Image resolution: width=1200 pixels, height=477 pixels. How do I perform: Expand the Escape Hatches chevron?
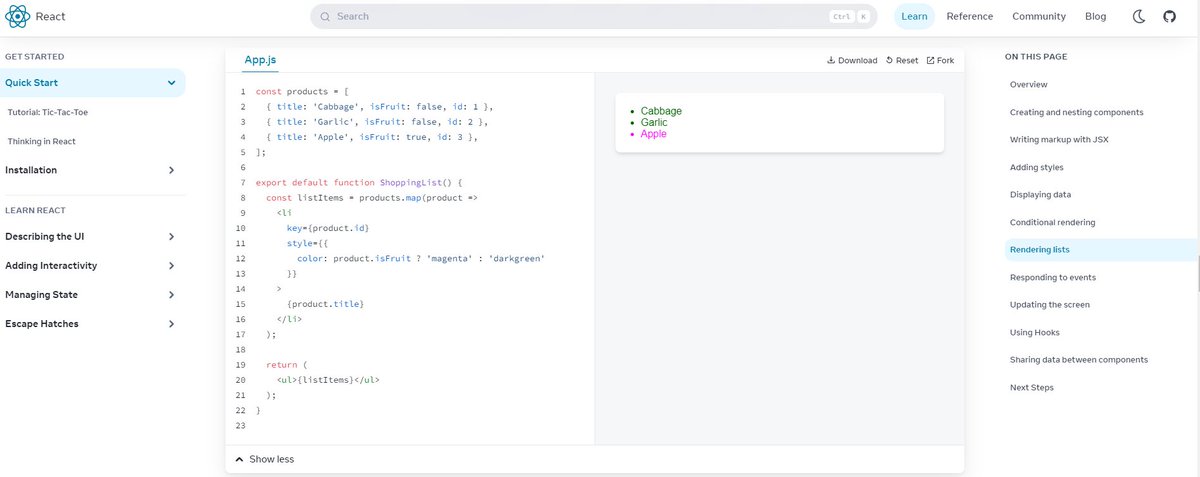coord(171,324)
